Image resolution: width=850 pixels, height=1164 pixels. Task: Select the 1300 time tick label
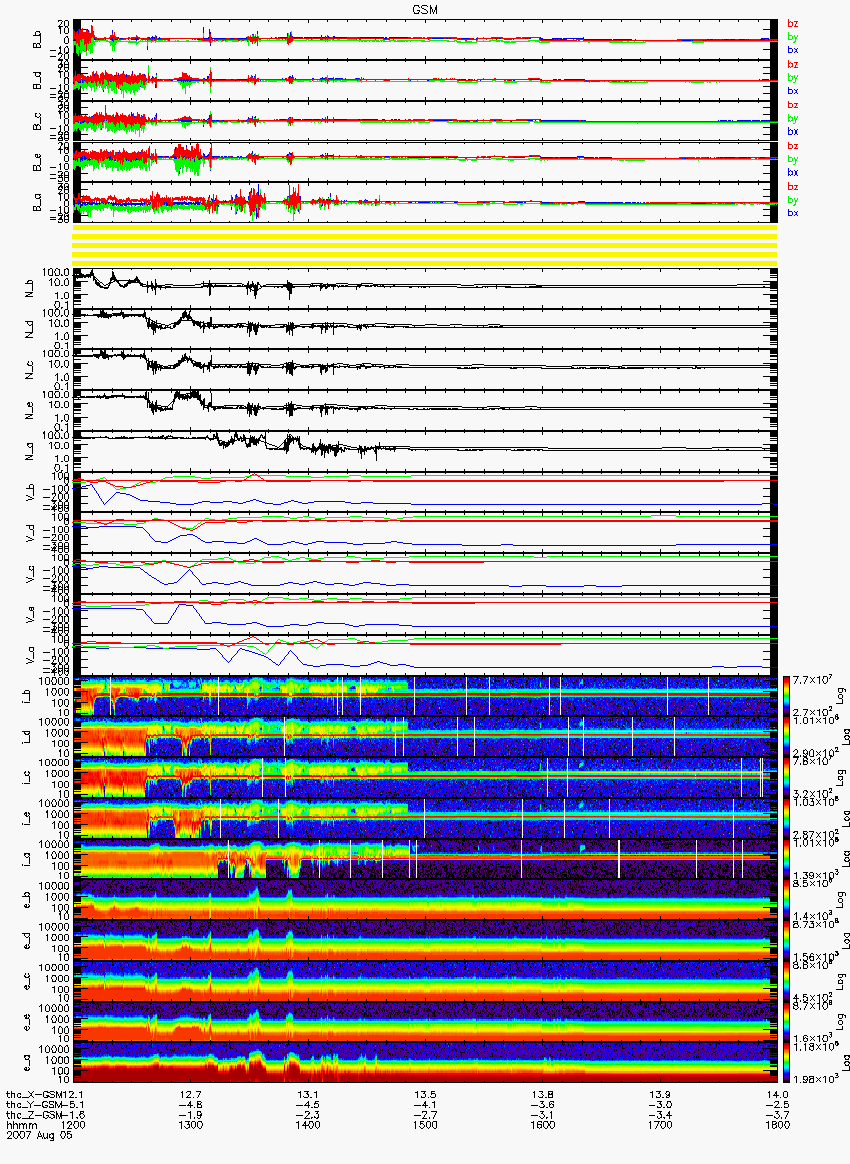point(191,1125)
